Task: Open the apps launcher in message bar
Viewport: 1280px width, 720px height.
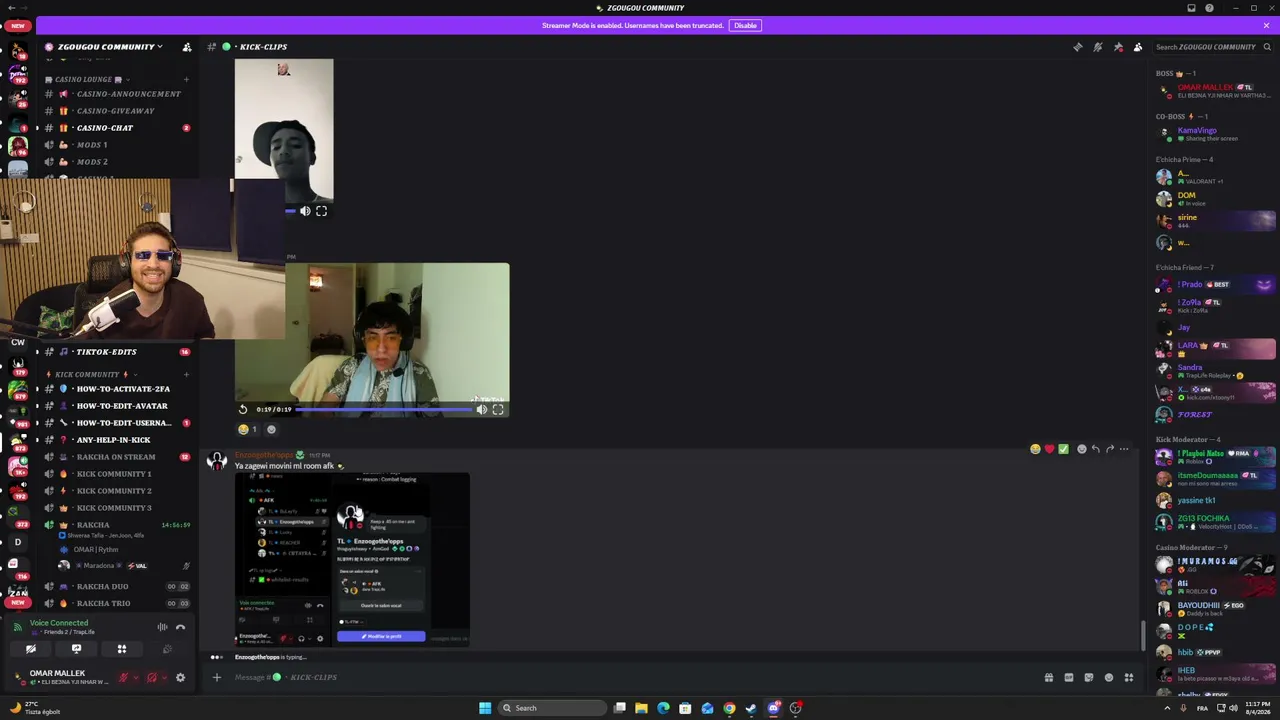Action: click(1128, 677)
